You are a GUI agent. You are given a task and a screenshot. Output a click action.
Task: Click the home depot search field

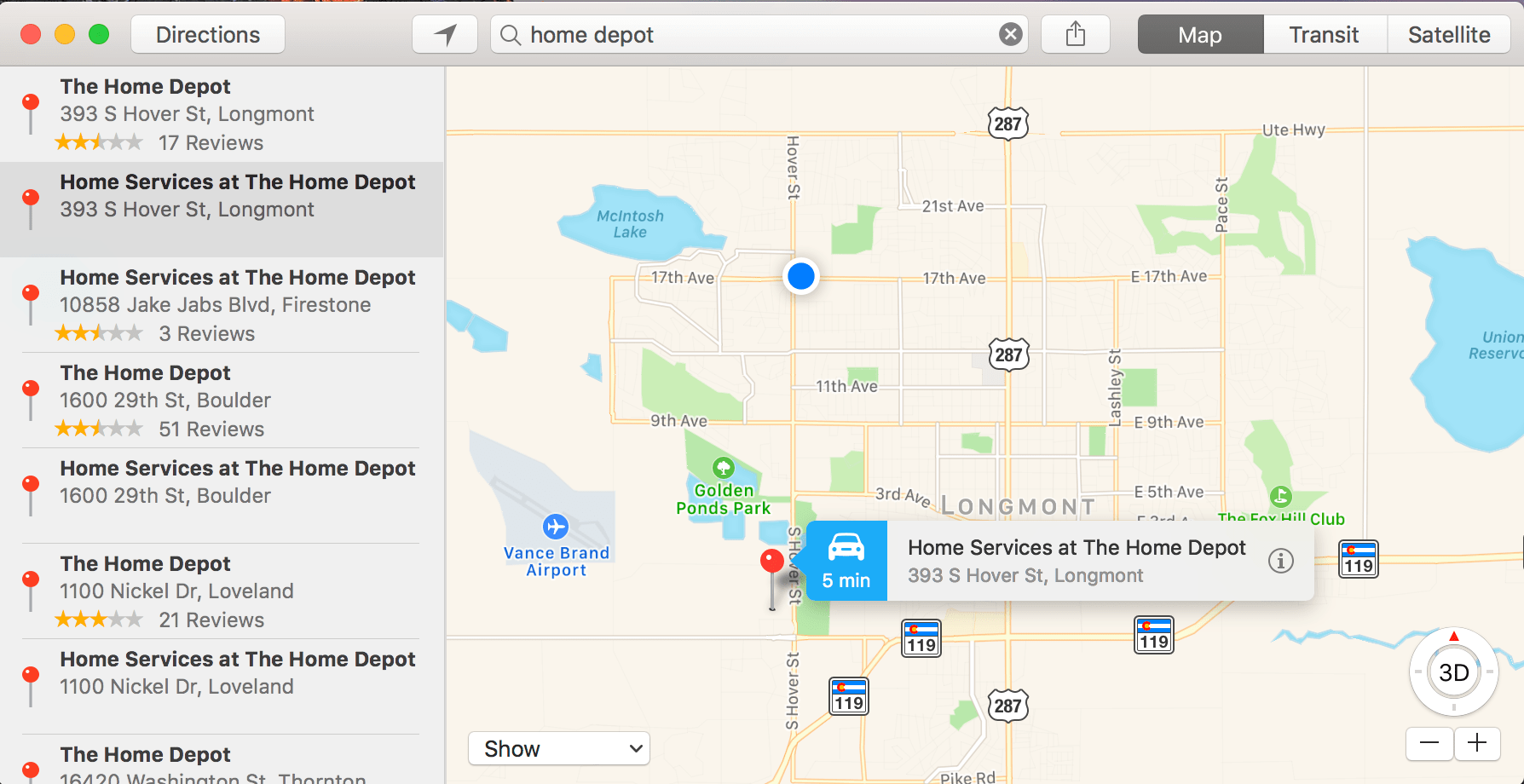coord(759,35)
